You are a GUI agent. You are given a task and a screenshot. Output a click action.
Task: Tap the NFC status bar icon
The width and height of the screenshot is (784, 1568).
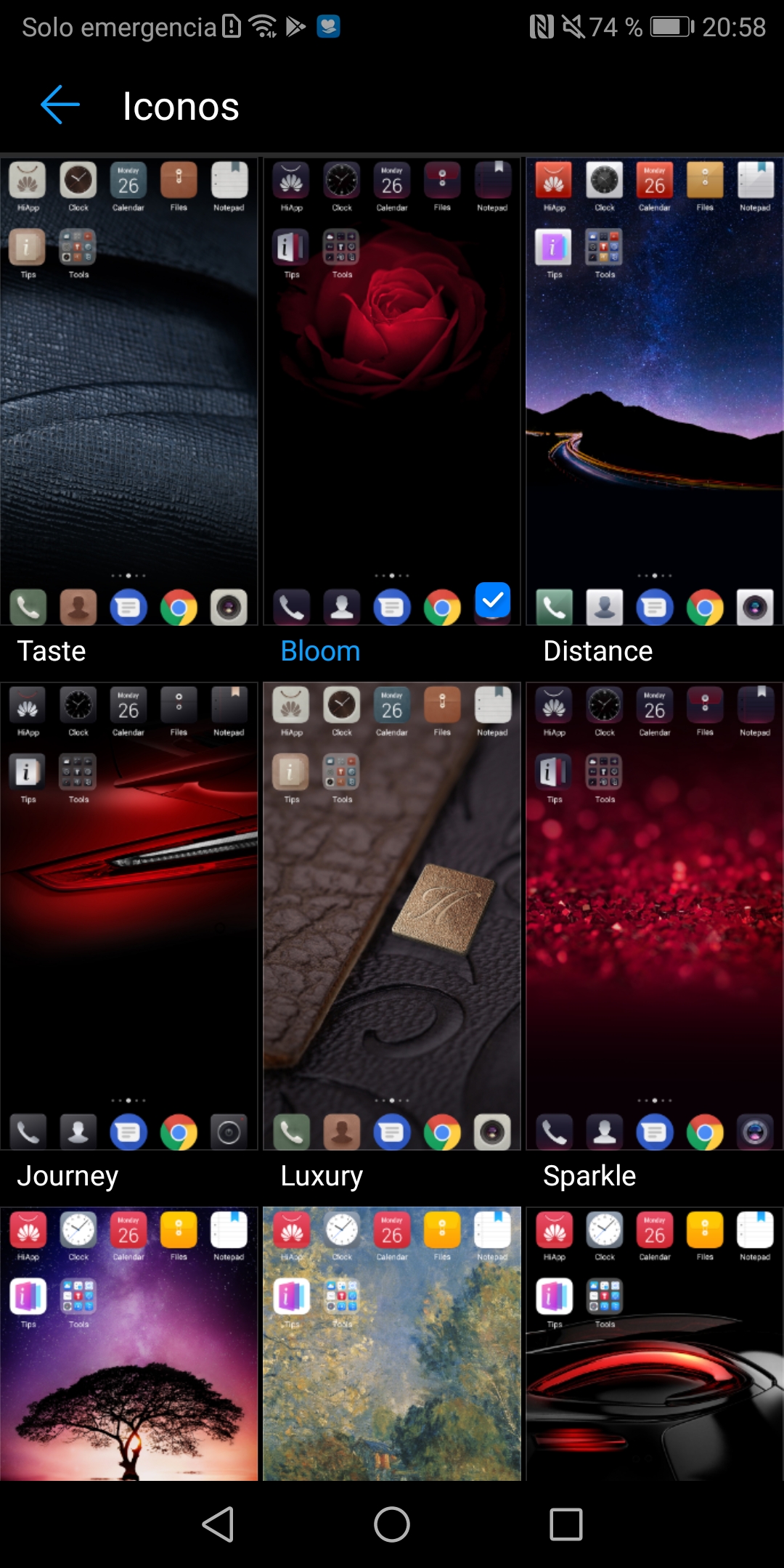542,28
